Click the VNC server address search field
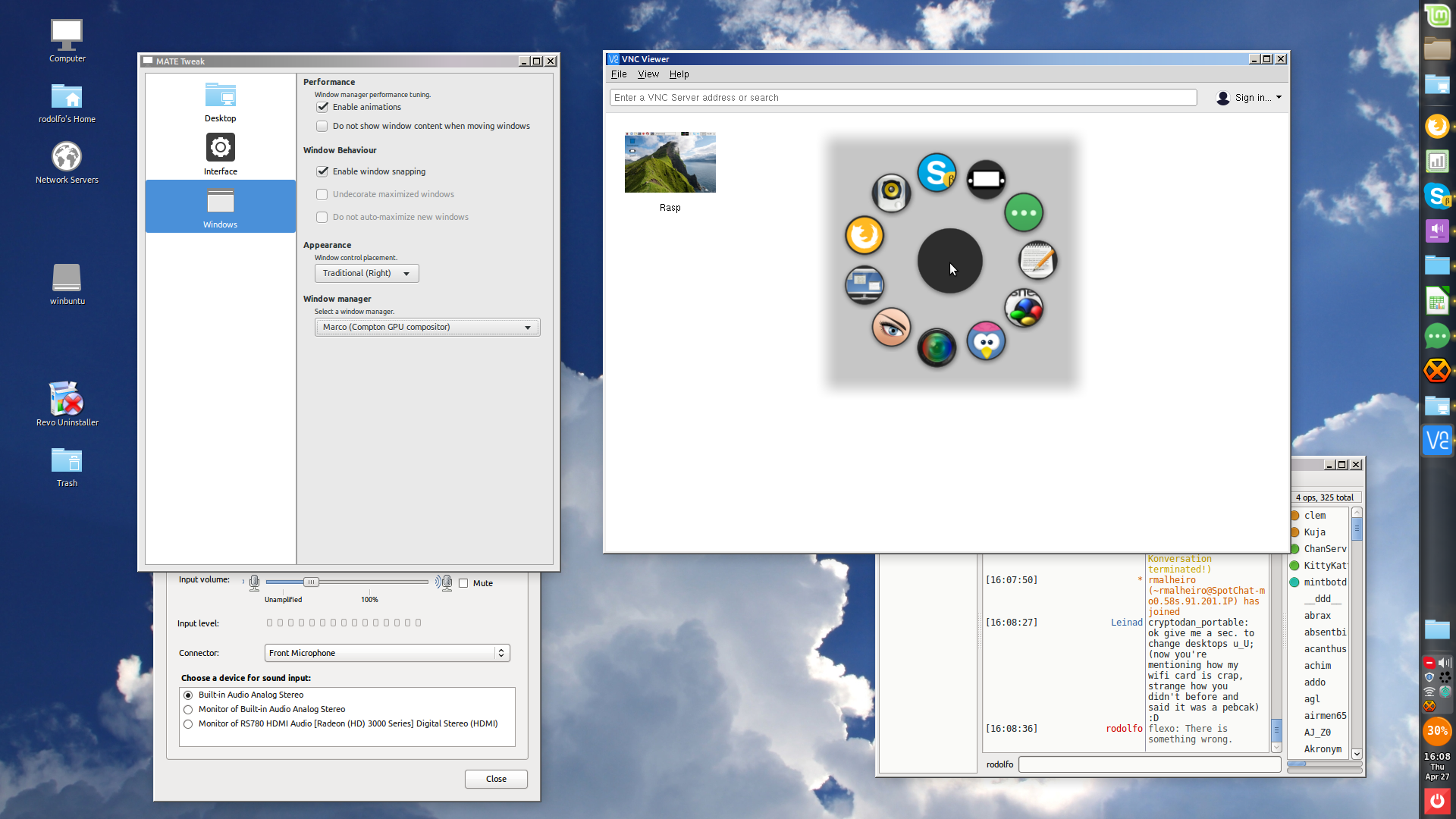1456x819 pixels. click(x=903, y=98)
